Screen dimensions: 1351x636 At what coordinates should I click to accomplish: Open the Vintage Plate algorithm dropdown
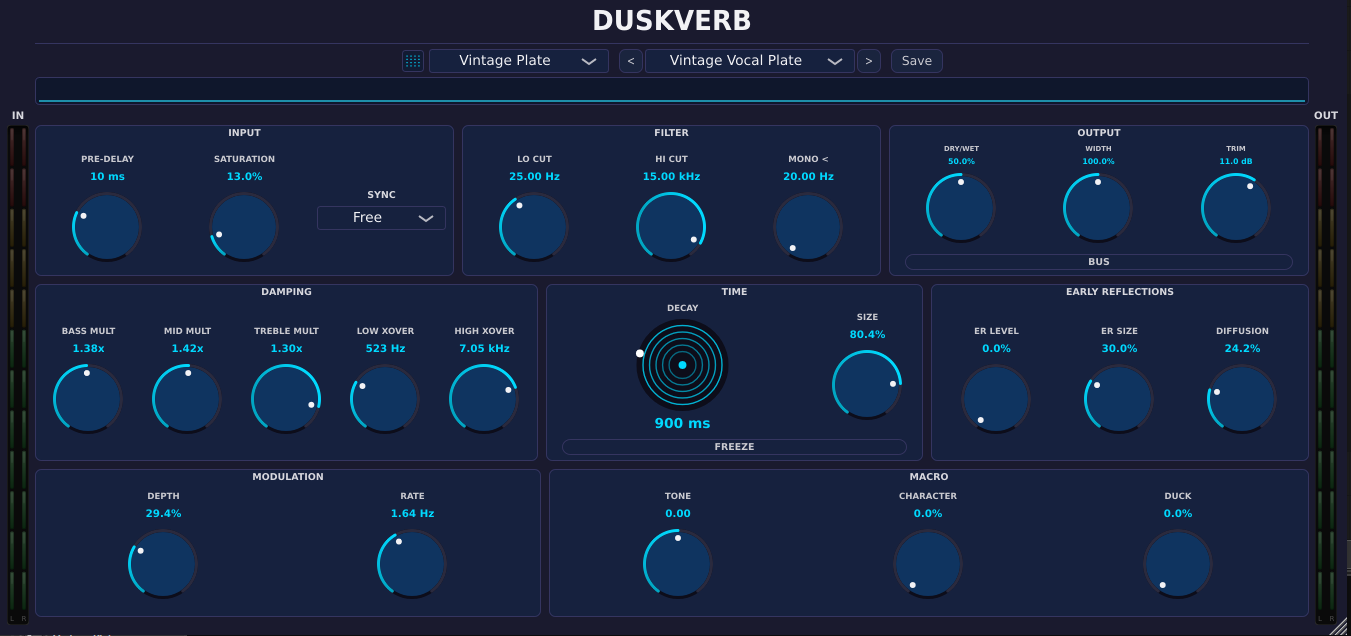[519, 61]
